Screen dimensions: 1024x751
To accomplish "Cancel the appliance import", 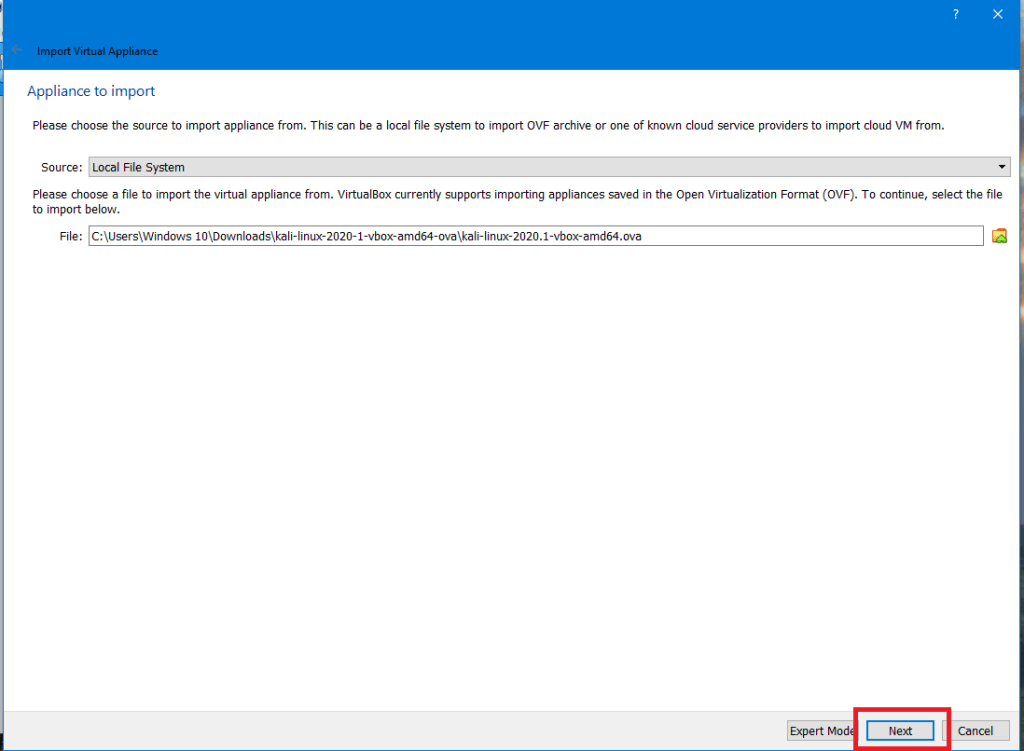I will (x=975, y=731).
